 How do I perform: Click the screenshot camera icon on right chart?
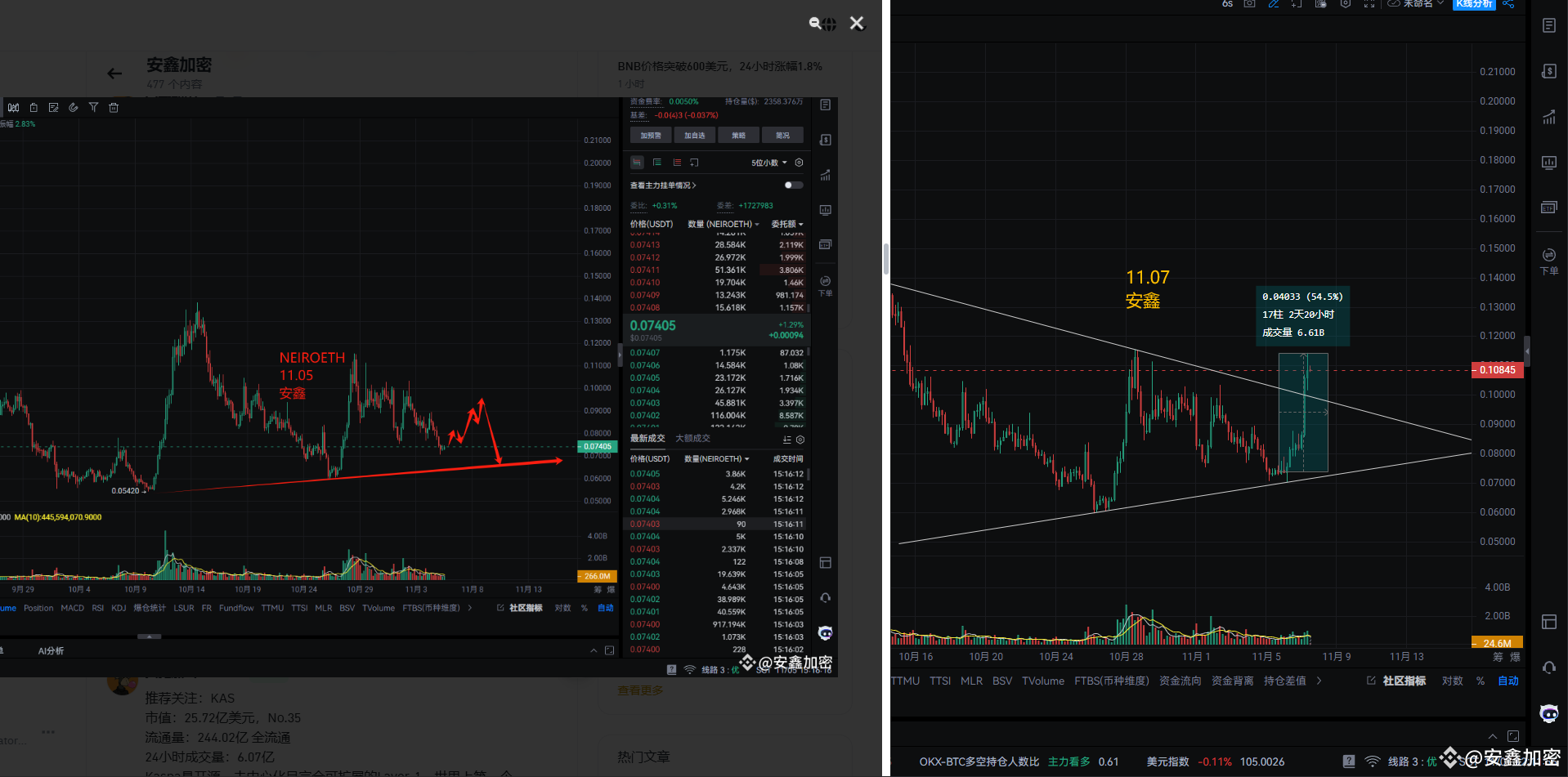pyautogui.click(x=1248, y=4)
